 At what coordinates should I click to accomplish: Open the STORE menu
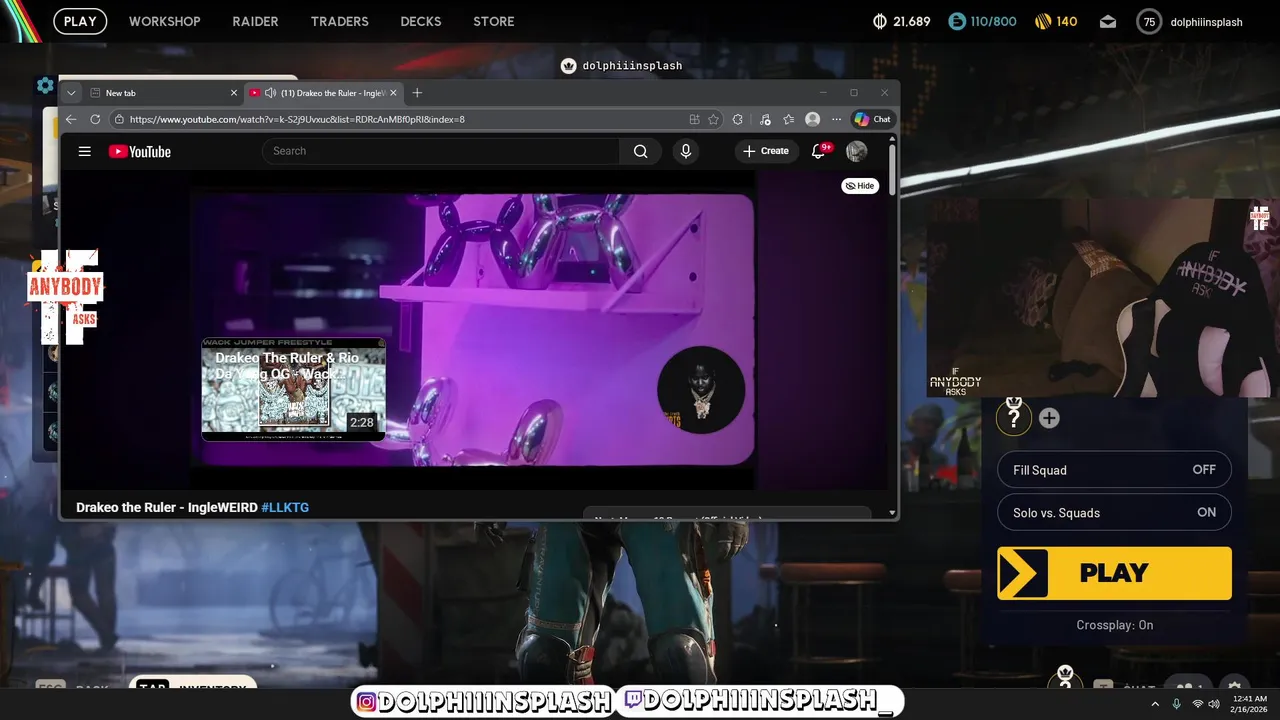494,21
